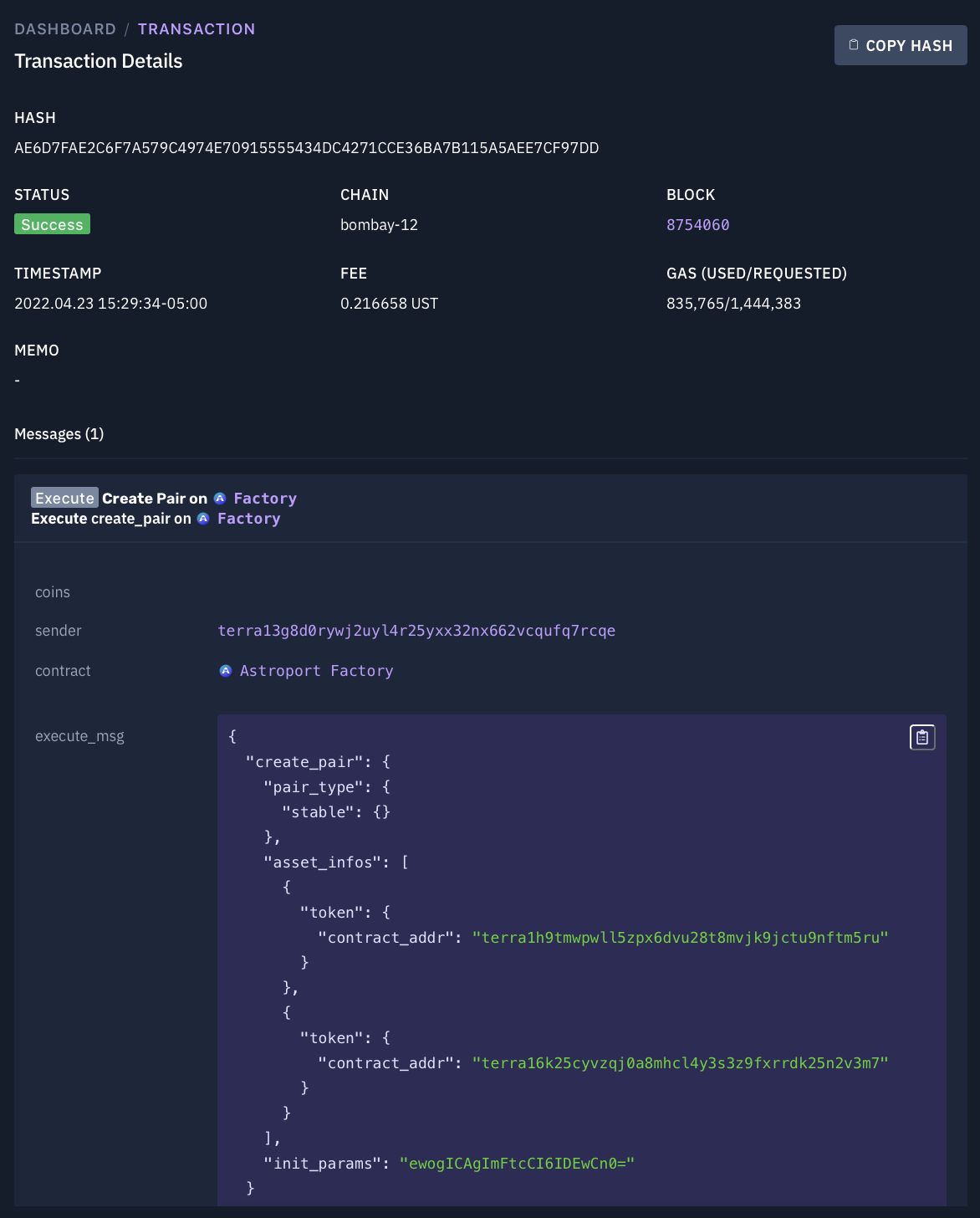Open Factory link in create_pair line

249,519
